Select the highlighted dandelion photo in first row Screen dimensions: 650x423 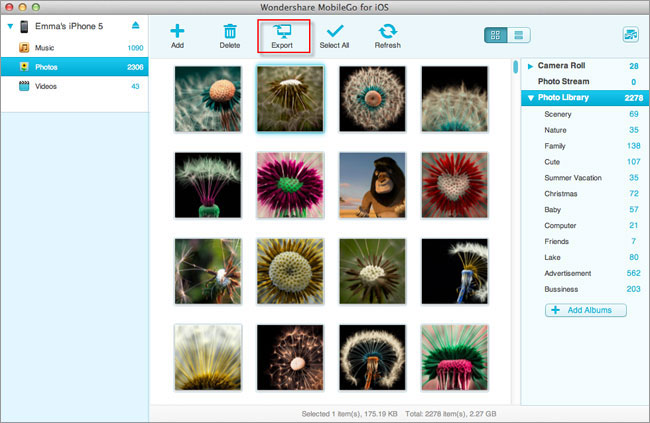tap(290, 99)
